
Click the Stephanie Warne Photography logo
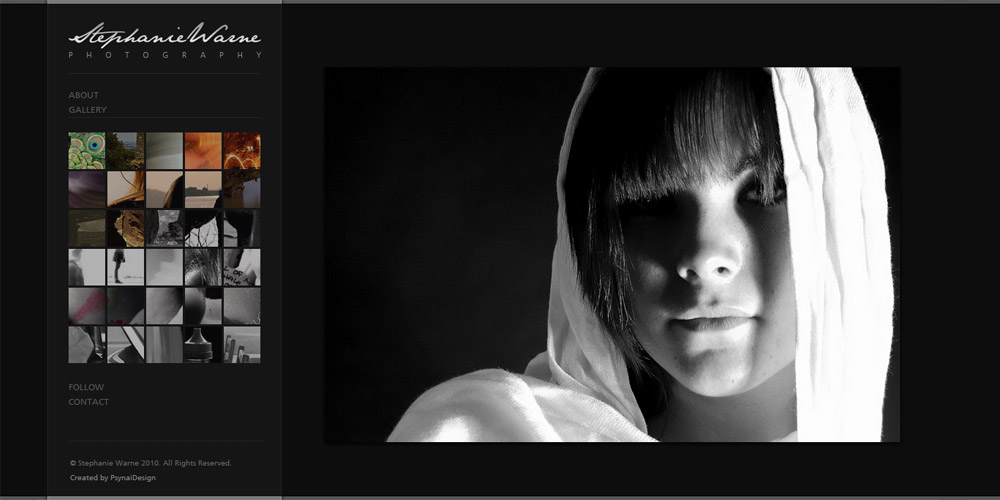pyautogui.click(x=165, y=42)
